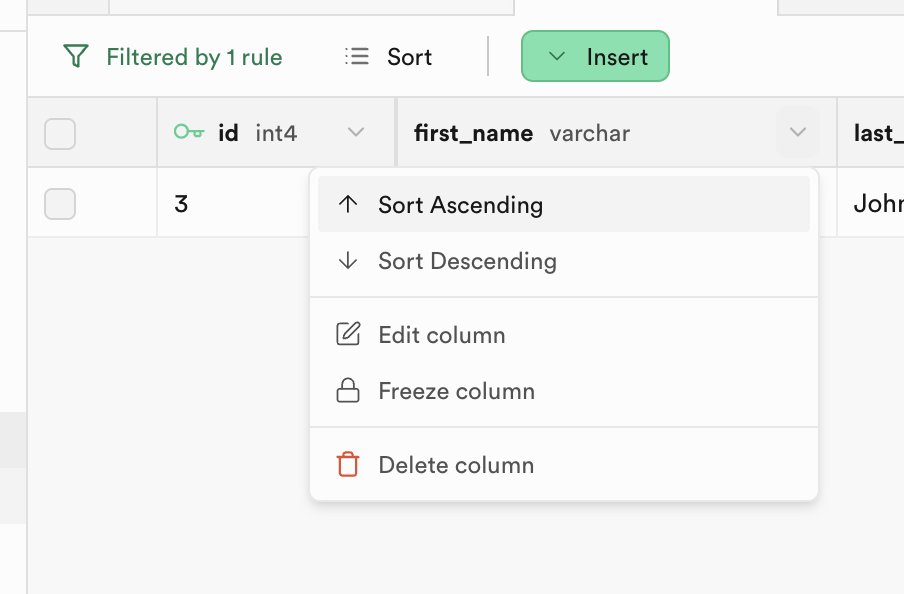Click the red trash Delete column icon
The width and height of the screenshot is (904, 594).
pos(348,464)
